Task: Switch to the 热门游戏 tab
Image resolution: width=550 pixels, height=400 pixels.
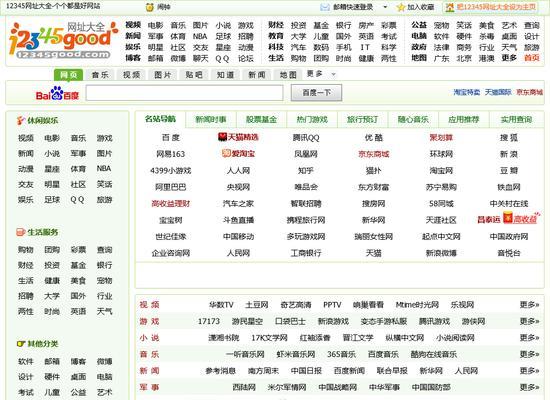Action: 312,120
